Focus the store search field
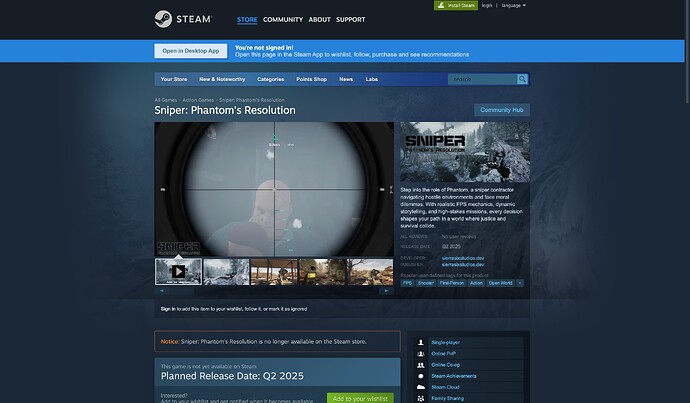The image size is (690, 403). [482, 79]
